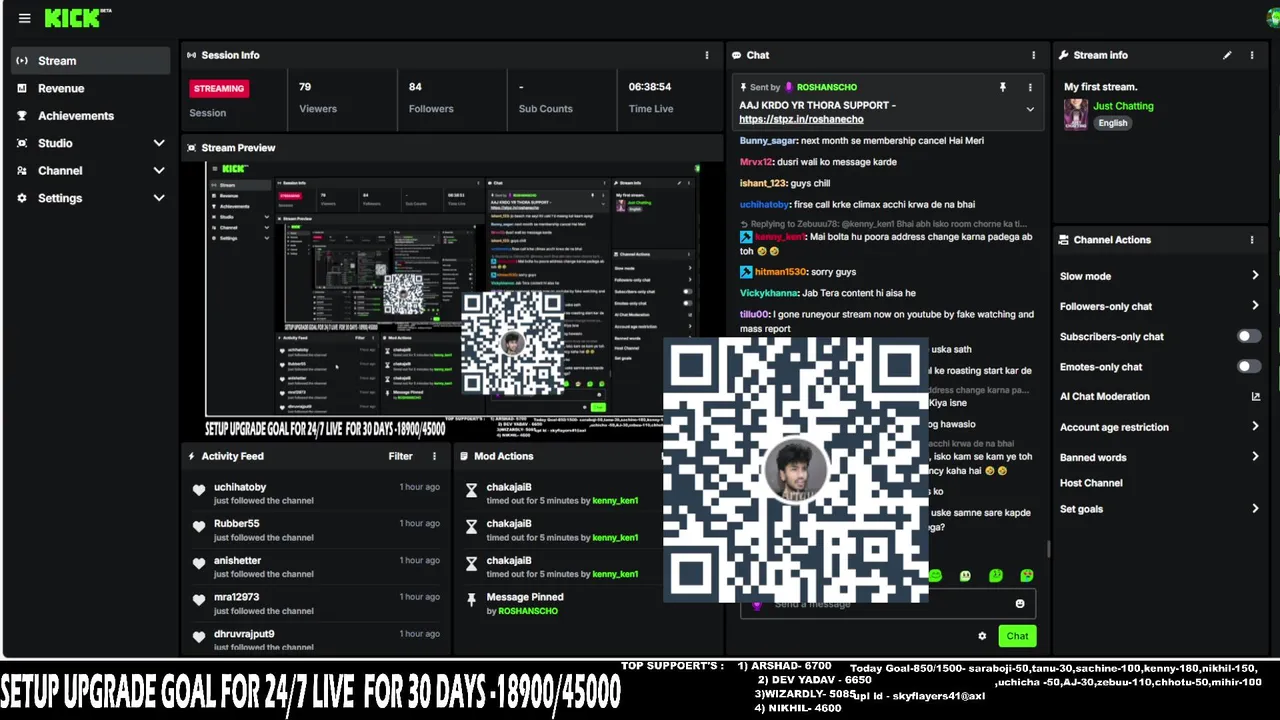
Task: Open Account age restriction arrow
Action: coord(1255,427)
